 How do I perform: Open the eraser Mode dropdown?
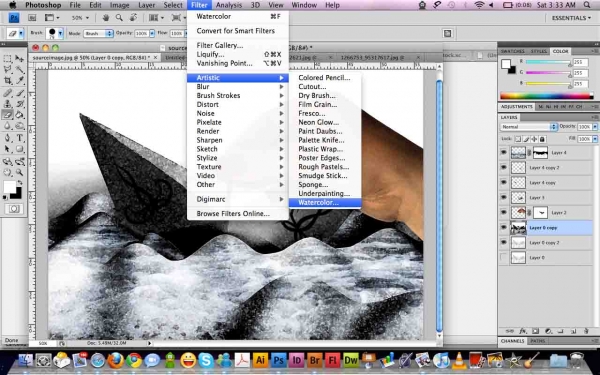click(98, 34)
